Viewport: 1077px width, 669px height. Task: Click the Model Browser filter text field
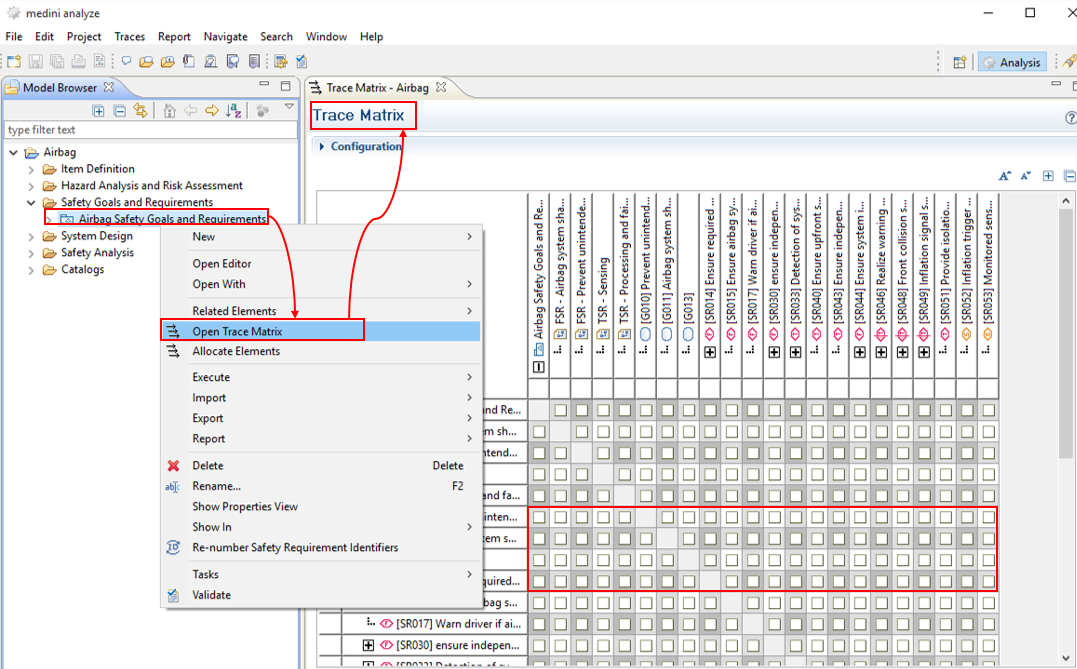click(x=150, y=130)
